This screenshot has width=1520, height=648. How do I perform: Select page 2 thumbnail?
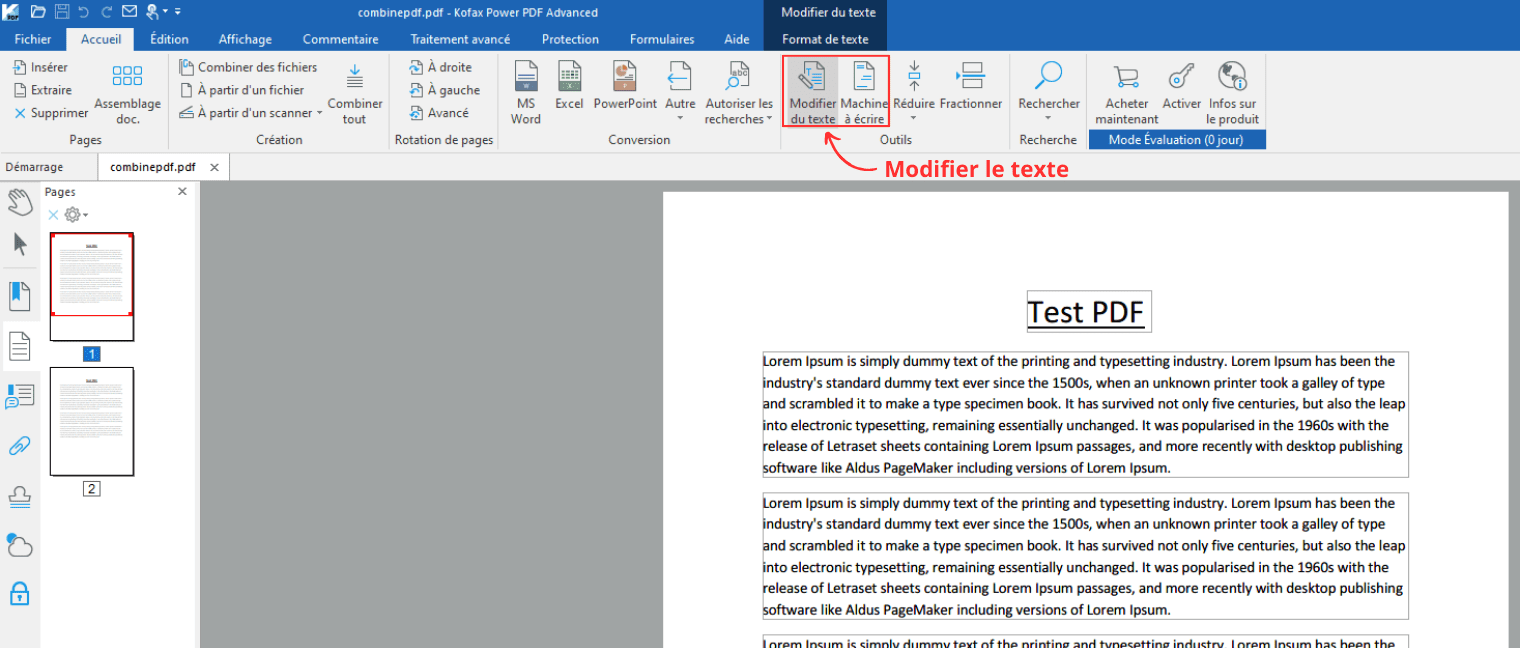92,421
